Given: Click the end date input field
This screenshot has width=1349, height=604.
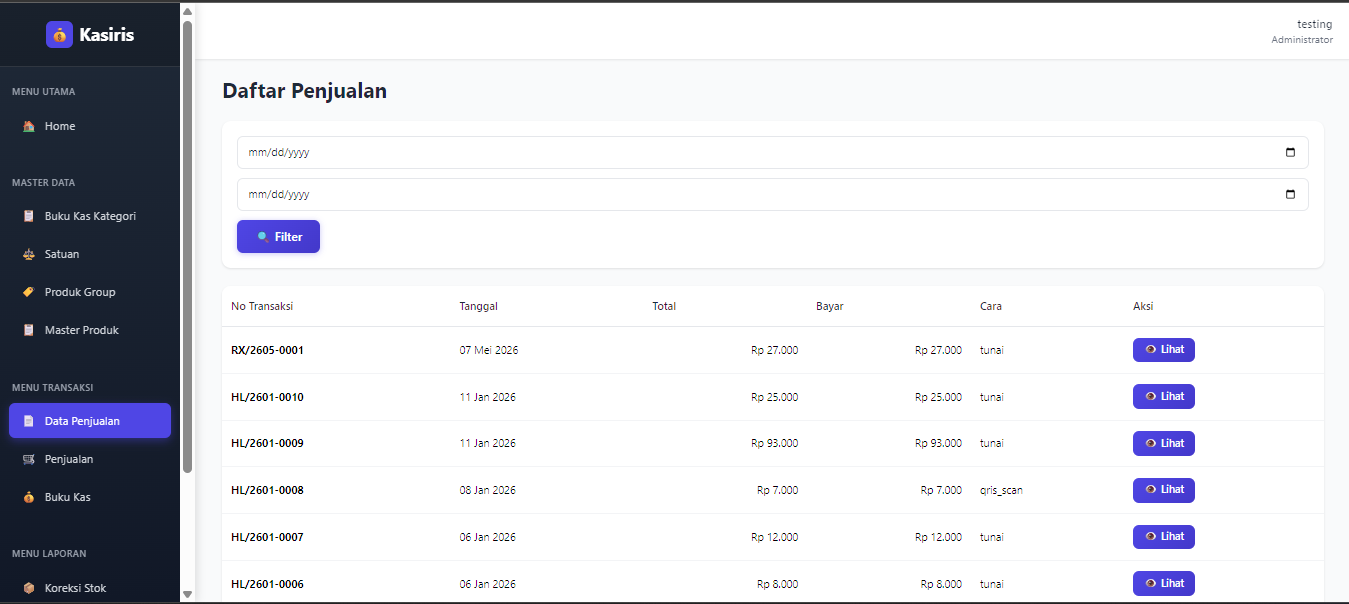Looking at the screenshot, I should pos(772,195).
